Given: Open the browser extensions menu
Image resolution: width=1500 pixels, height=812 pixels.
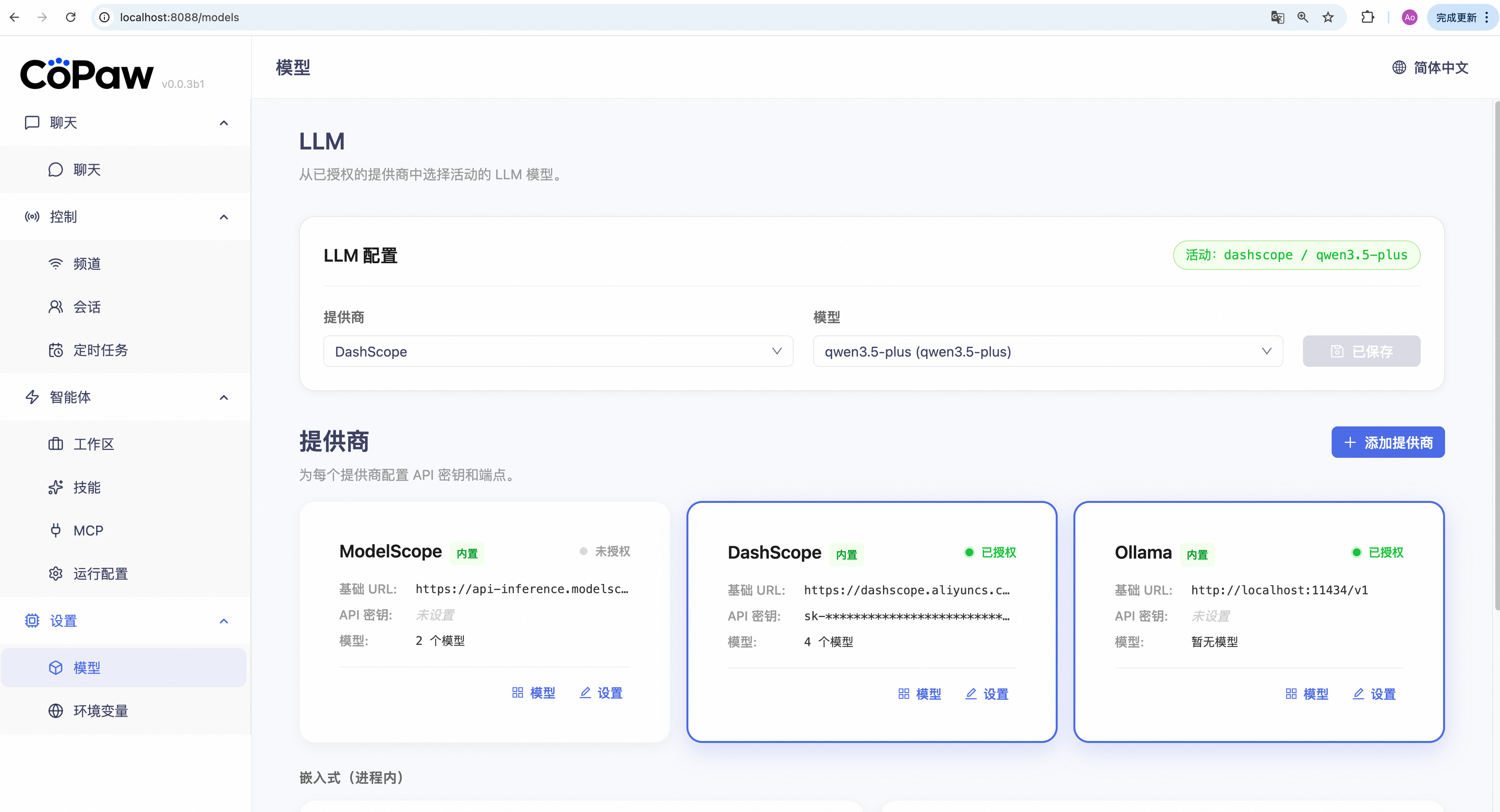Looking at the screenshot, I should (x=1367, y=18).
